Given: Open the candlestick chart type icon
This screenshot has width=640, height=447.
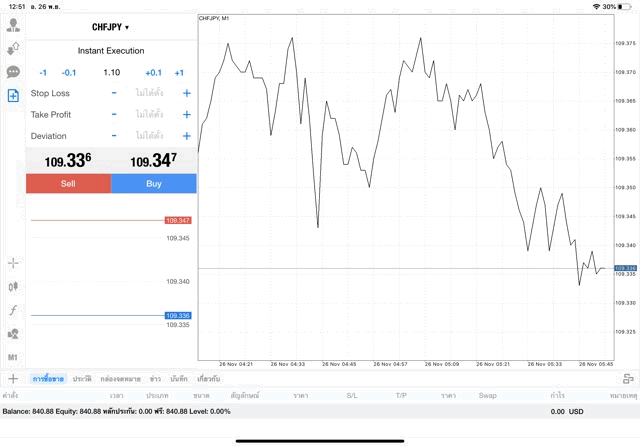Looking at the screenshot, I should click(x=13, y=287).
